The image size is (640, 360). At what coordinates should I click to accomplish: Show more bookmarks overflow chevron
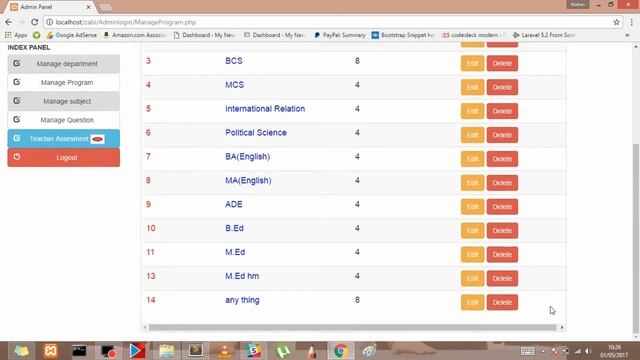click(x=627, y=35)
